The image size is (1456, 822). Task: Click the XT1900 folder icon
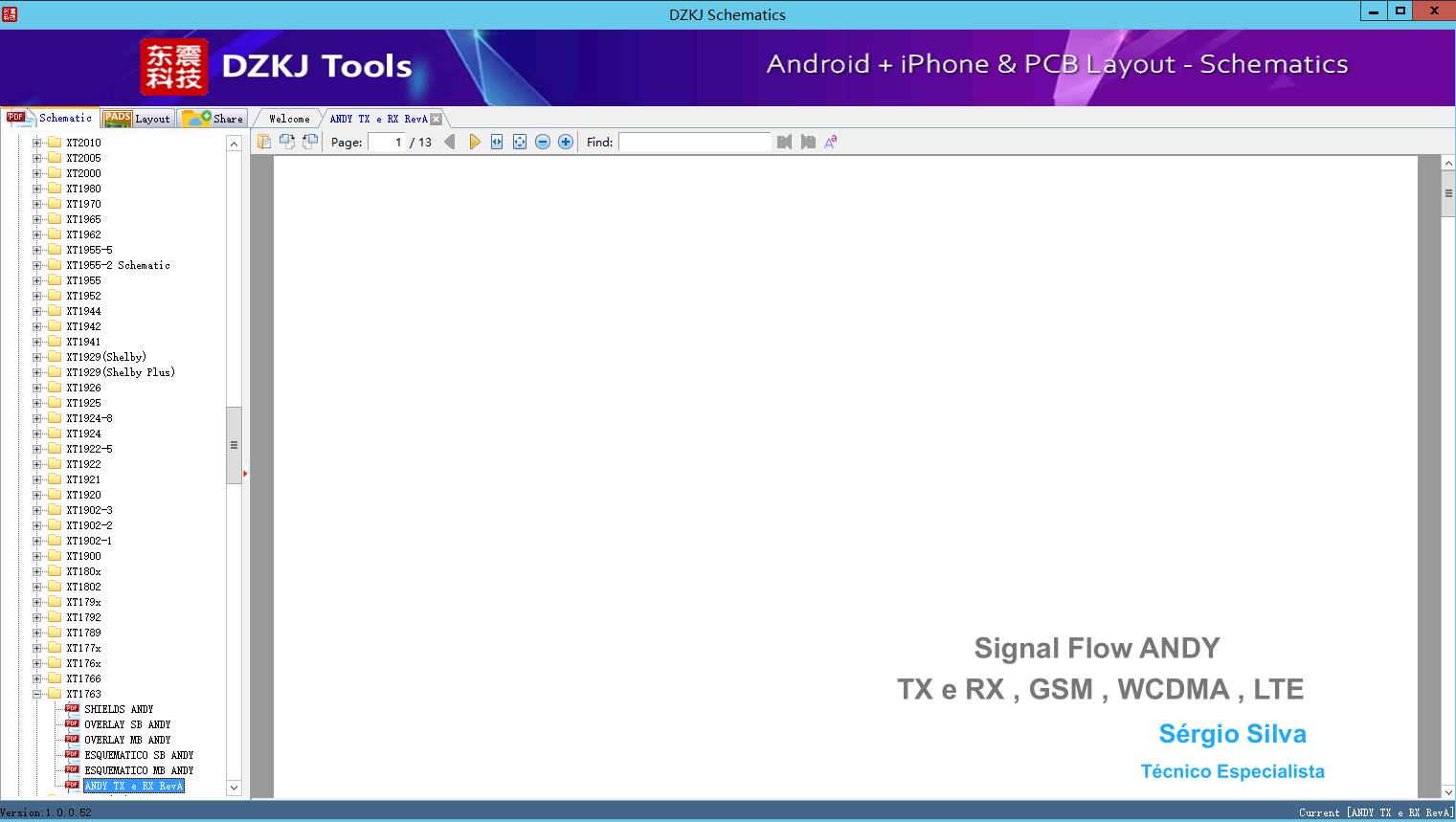click(x=55, y=556)
